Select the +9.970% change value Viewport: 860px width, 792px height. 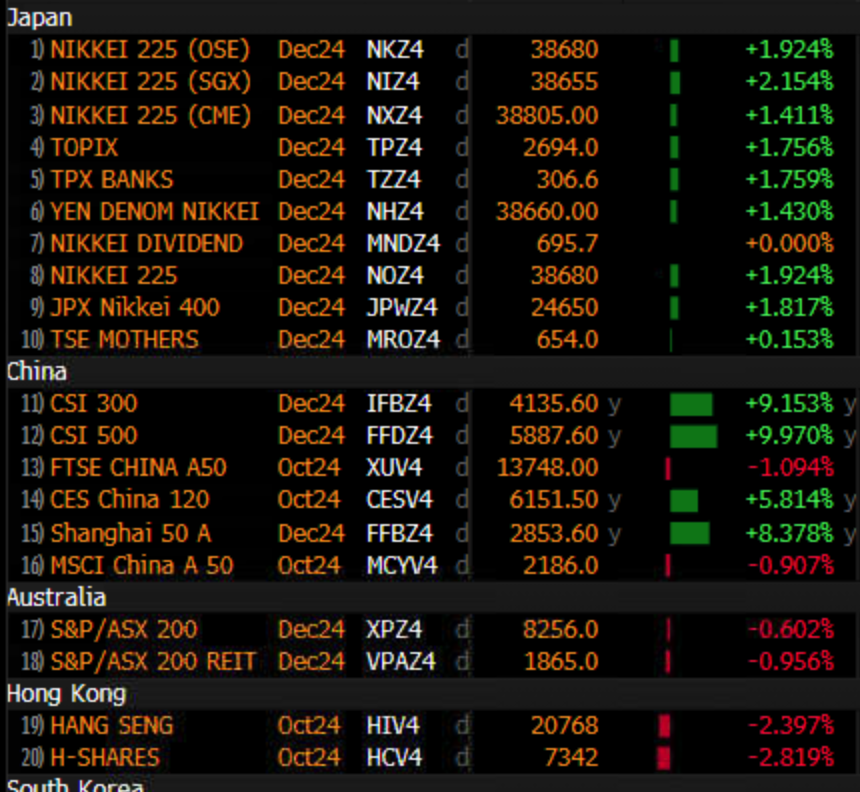click(x=790, y=435)
